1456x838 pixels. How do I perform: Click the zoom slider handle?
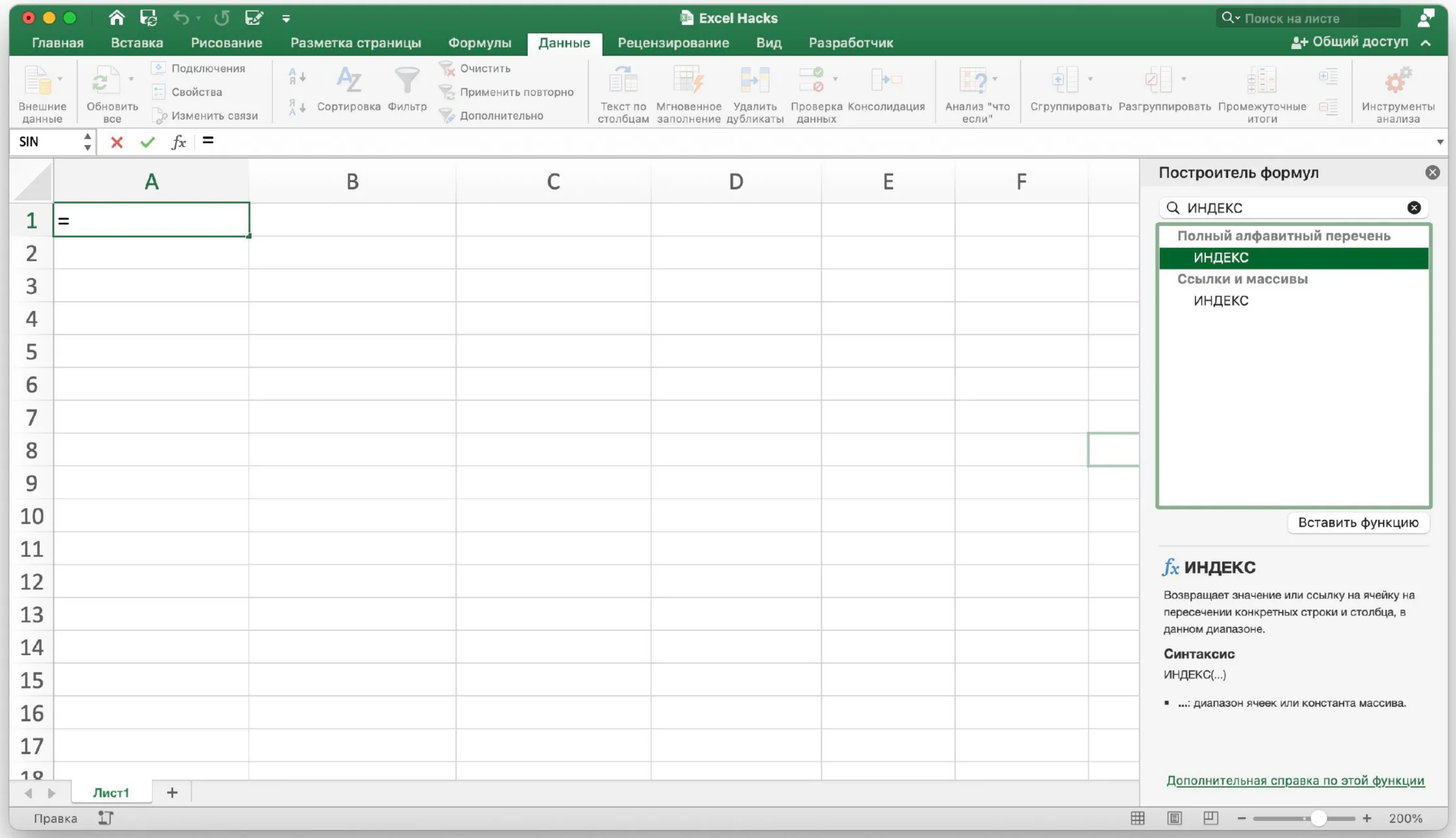1318,818
